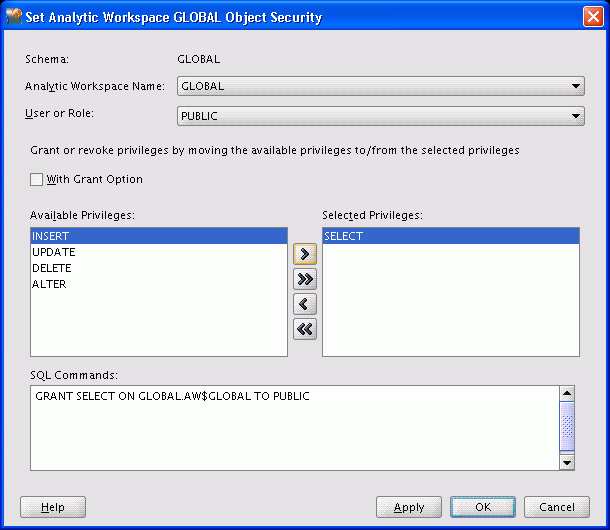Click scroll up arrow in SQL Commands
Screen dimensions: 610x530
pos(567,393)
